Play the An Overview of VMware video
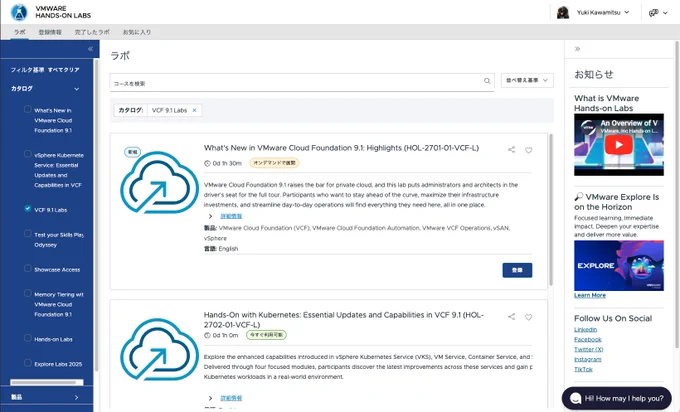 point(618,145)
